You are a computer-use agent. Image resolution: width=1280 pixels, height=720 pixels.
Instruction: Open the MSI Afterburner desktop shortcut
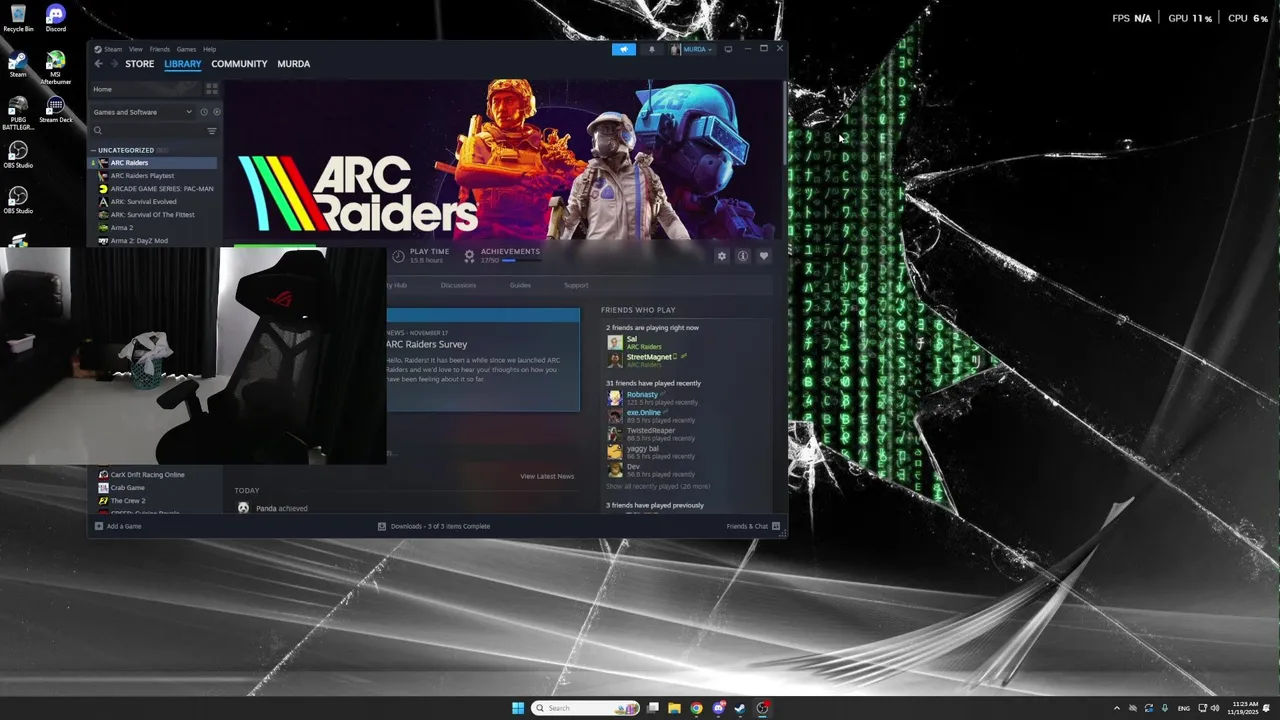56,68
